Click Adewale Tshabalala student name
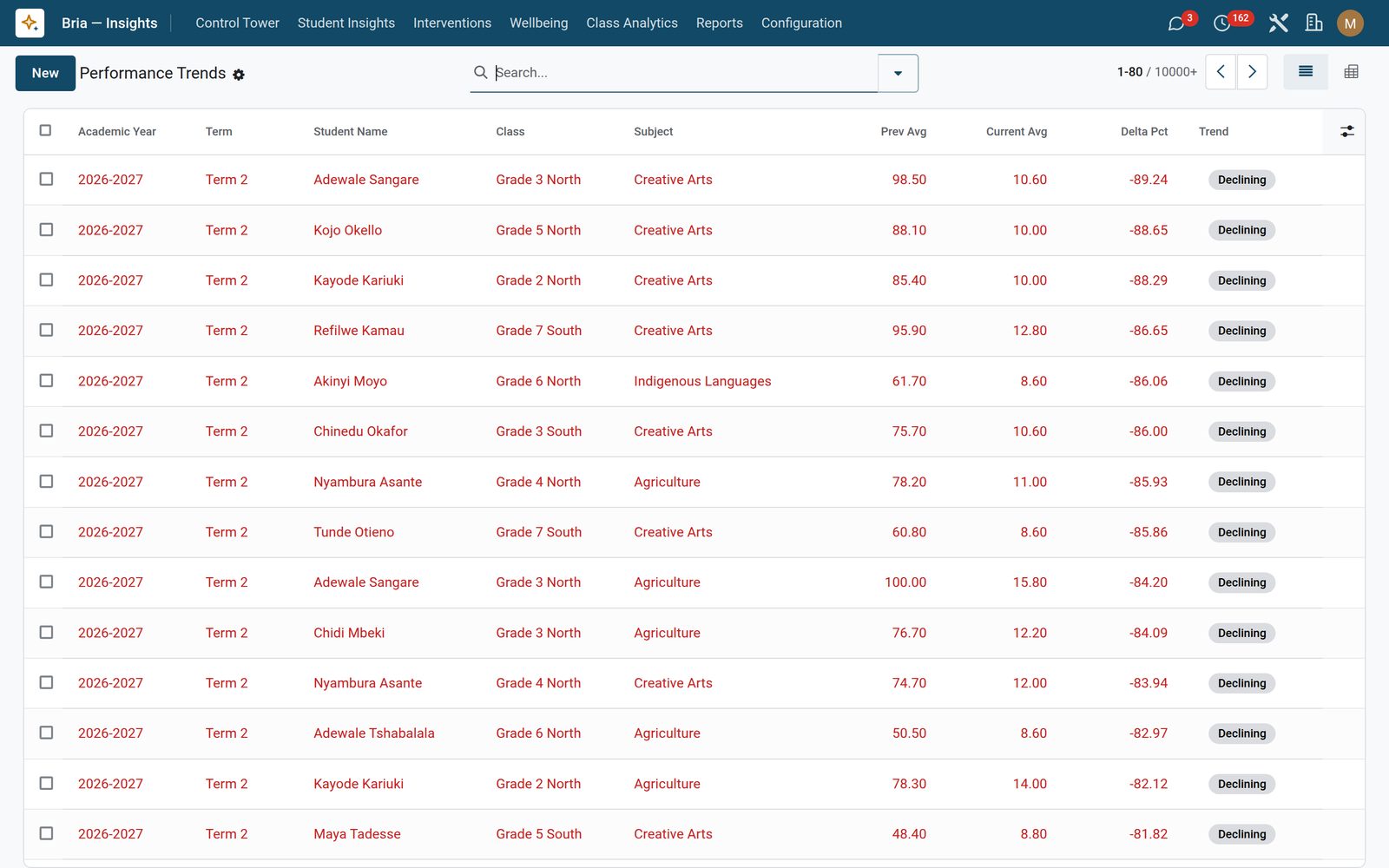This screenshot has width=1389, height=868. (x=374, y=733)
